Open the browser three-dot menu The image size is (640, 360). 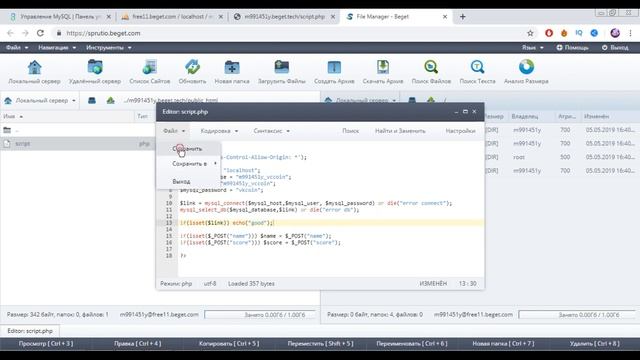point(630,33)
